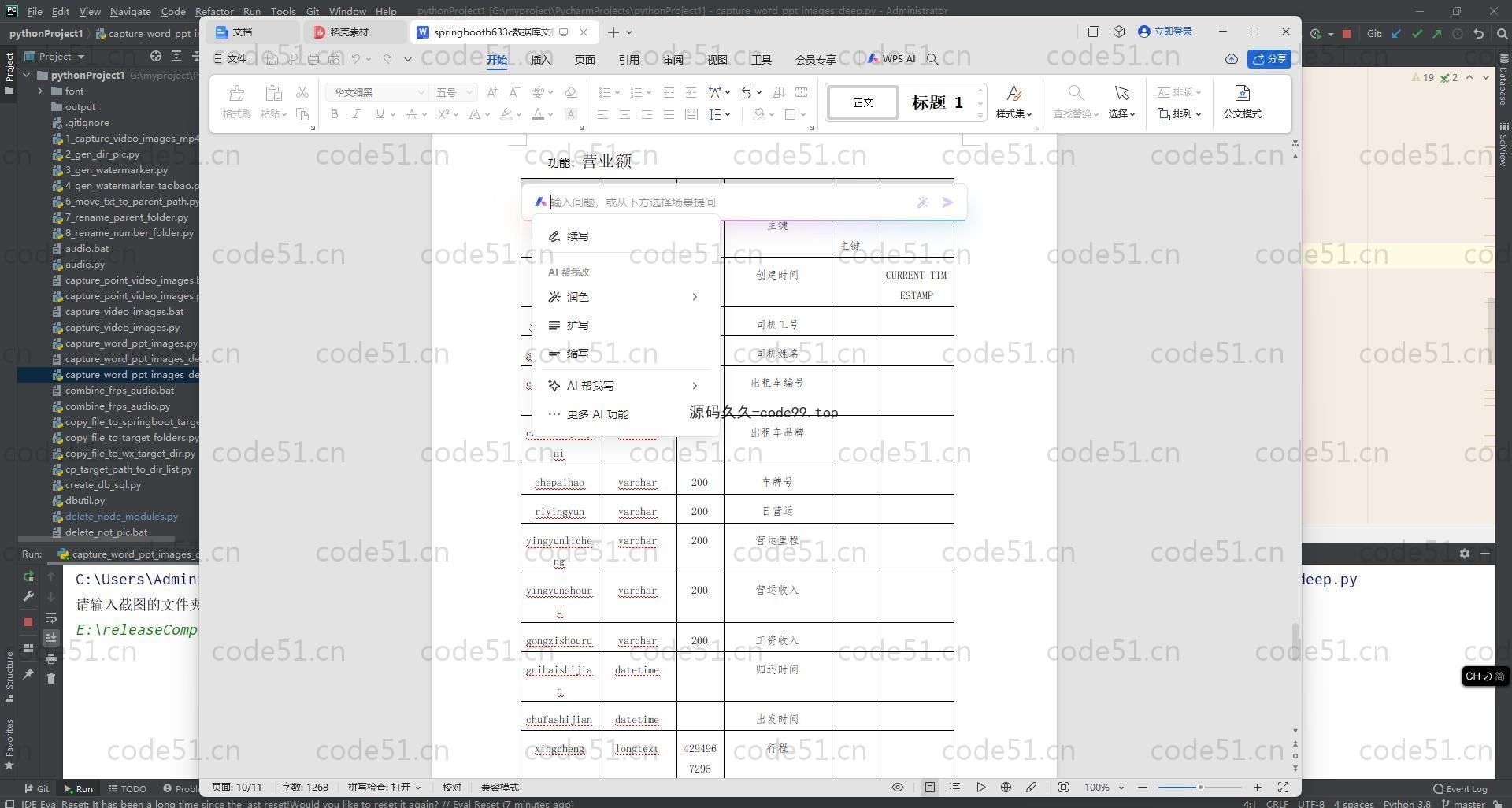Image resolution: width=1512 pixels, height=808 pixels.
Task: Switch to the 引用 ribbon tab
Action: pyautogui.click(x=628, y=60)
